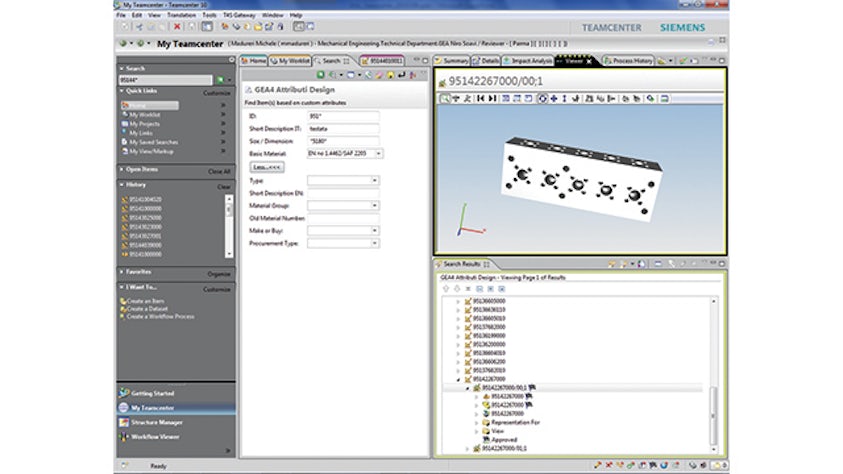Collapse the History section
Image resolution: width=843 pixels, height=474 pixels.
[122, 184]
